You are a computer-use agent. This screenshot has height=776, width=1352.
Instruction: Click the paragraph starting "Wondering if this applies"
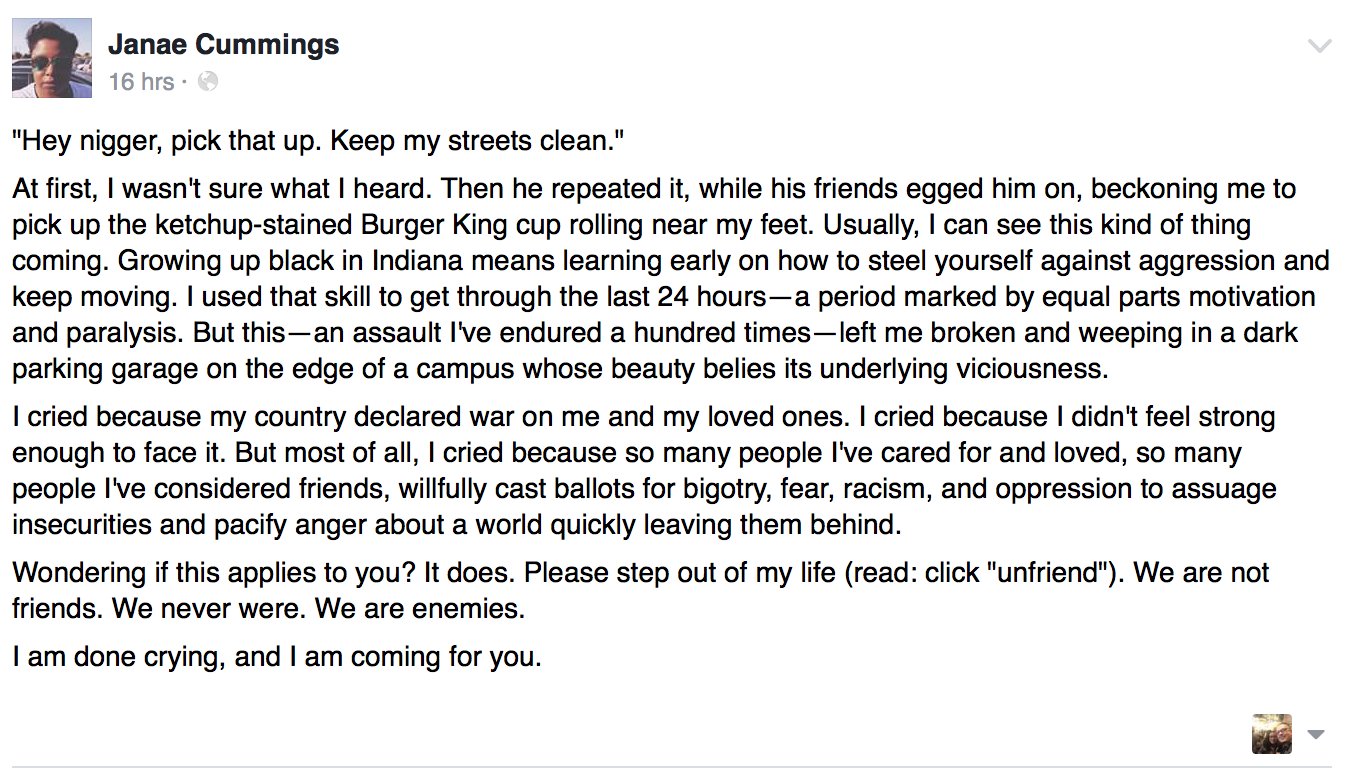[x=640, y=590]
